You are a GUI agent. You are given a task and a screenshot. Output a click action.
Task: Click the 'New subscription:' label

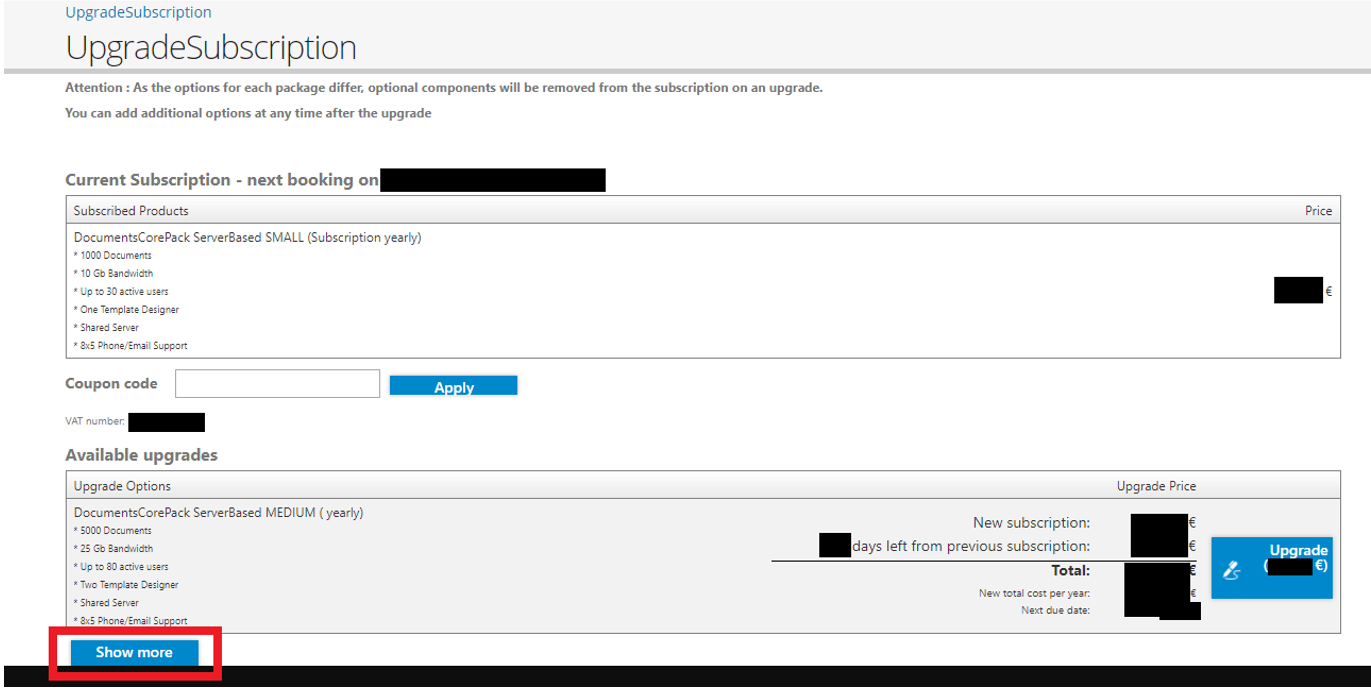click(x=1031, y=523)
